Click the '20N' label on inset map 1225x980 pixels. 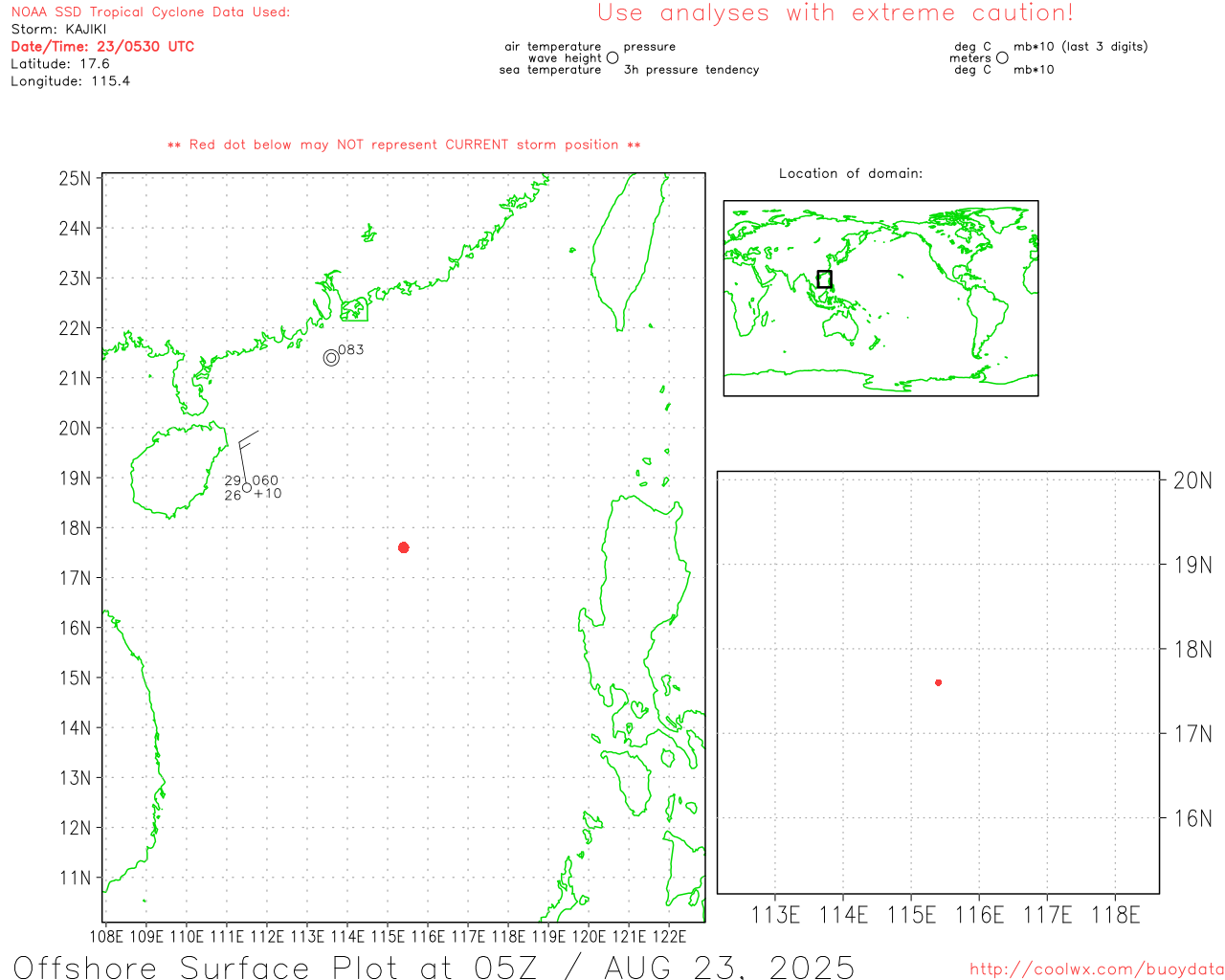click(x=1192, y=480)
